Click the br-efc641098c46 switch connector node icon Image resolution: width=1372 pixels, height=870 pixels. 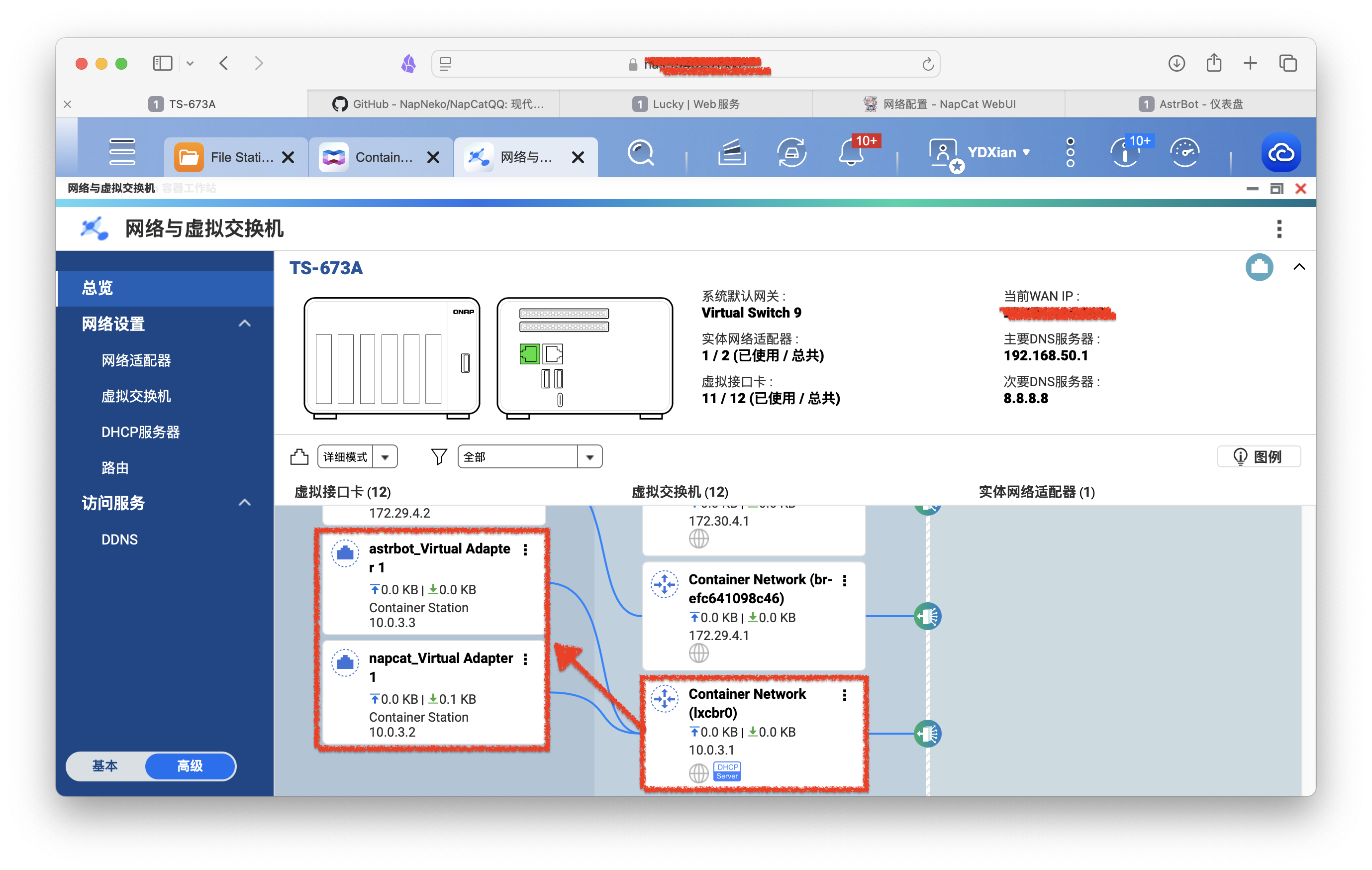(x=928, y=616)
